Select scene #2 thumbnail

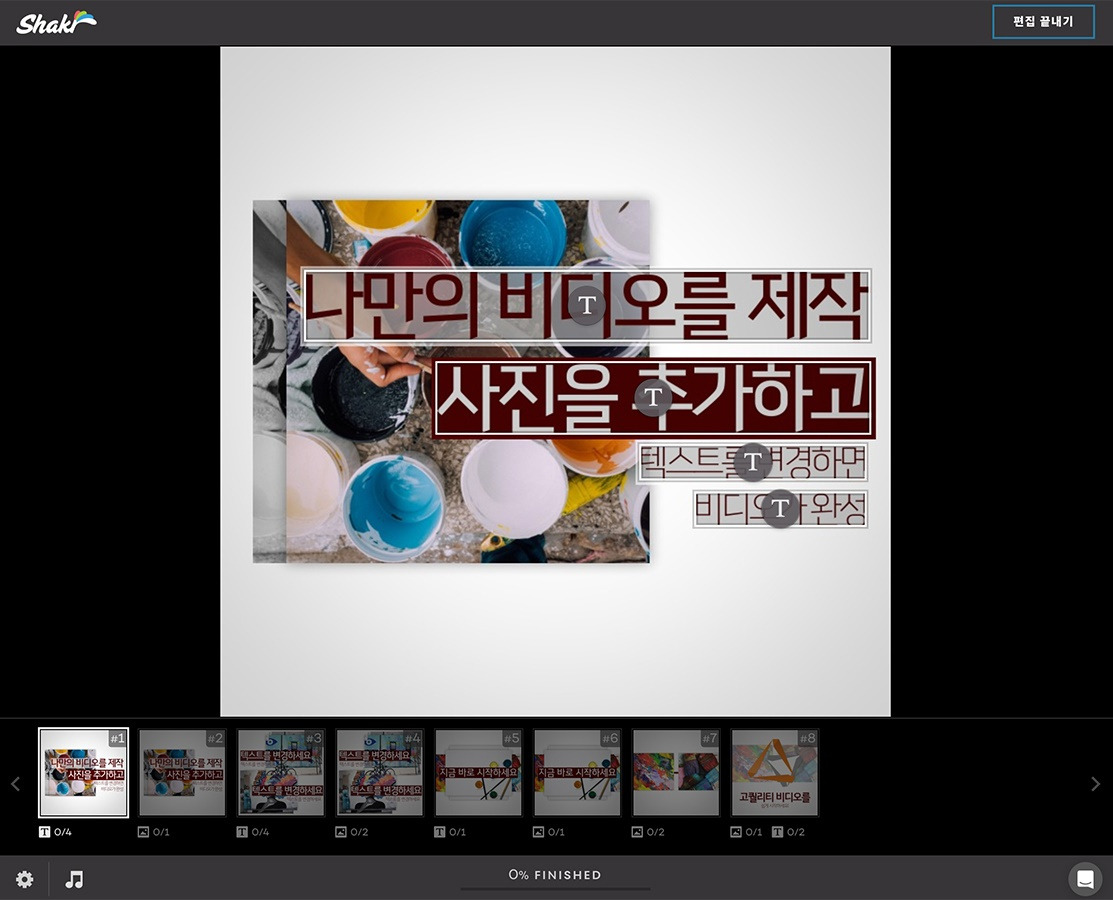click(x=182, y=772)
